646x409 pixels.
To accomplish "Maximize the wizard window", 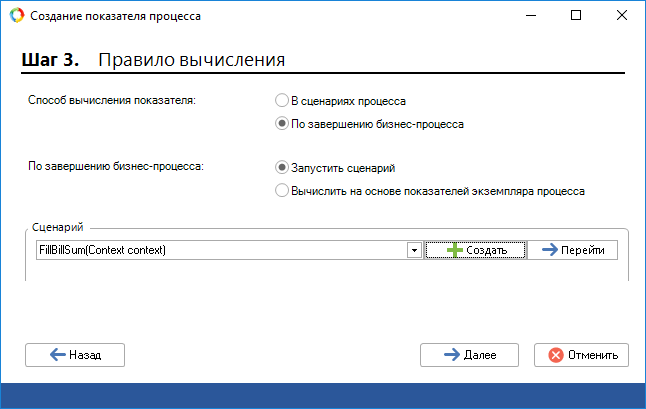I will click(x=576, y=16).
